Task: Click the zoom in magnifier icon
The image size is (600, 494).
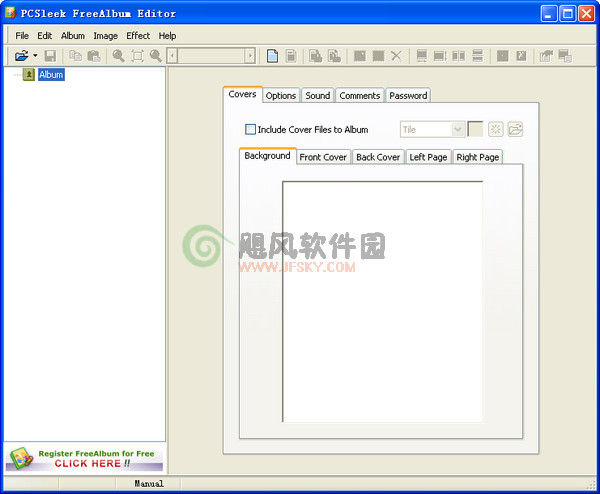Action: point(118,56)
